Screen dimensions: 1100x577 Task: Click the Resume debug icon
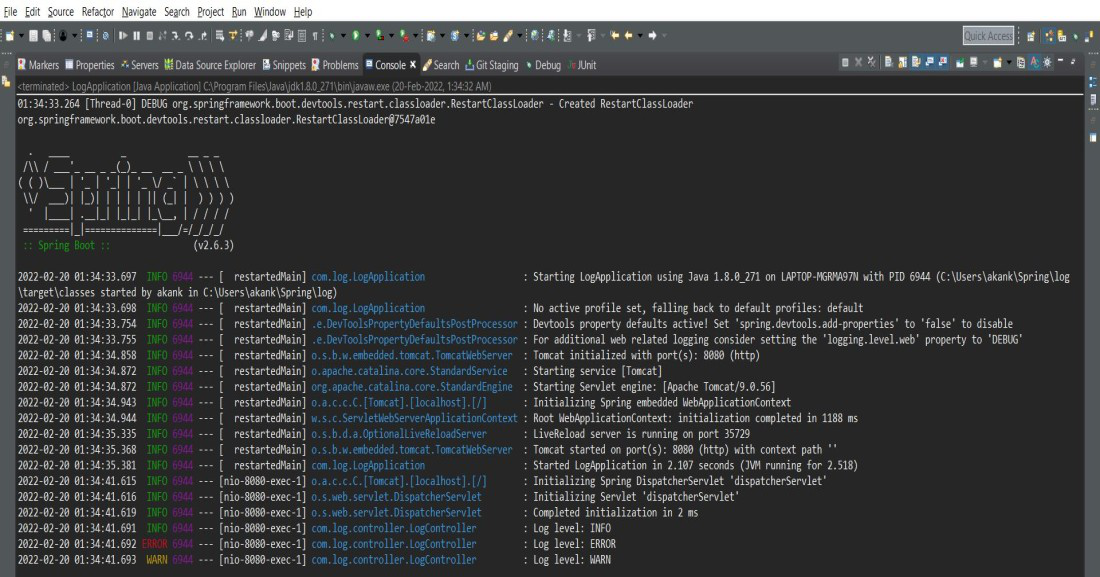click(x=124, y=35)
